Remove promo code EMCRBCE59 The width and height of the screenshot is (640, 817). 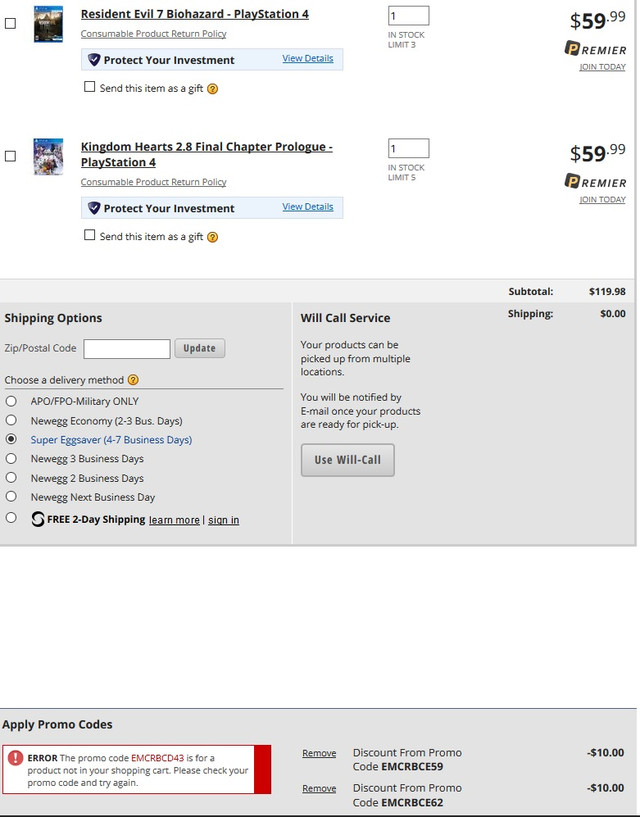pyautogui.click(x=319, y=753)
